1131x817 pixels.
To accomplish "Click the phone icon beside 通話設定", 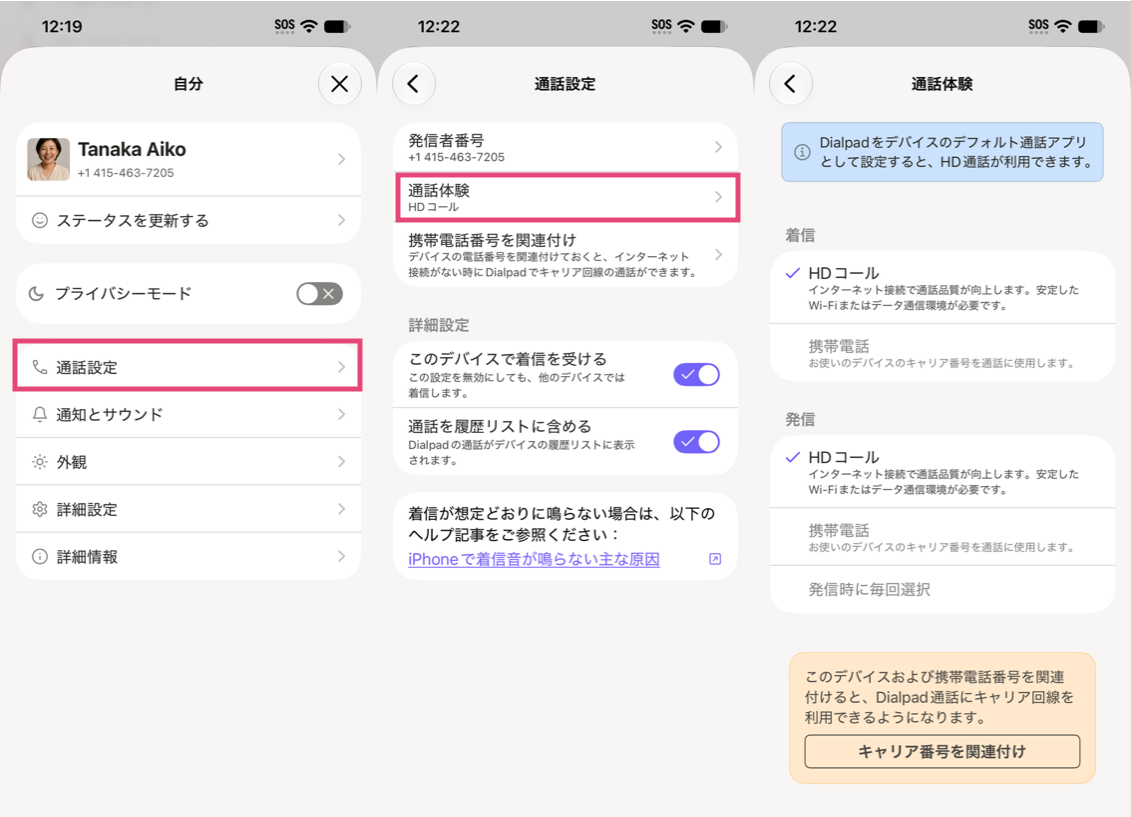I will (x=40, y=367).
